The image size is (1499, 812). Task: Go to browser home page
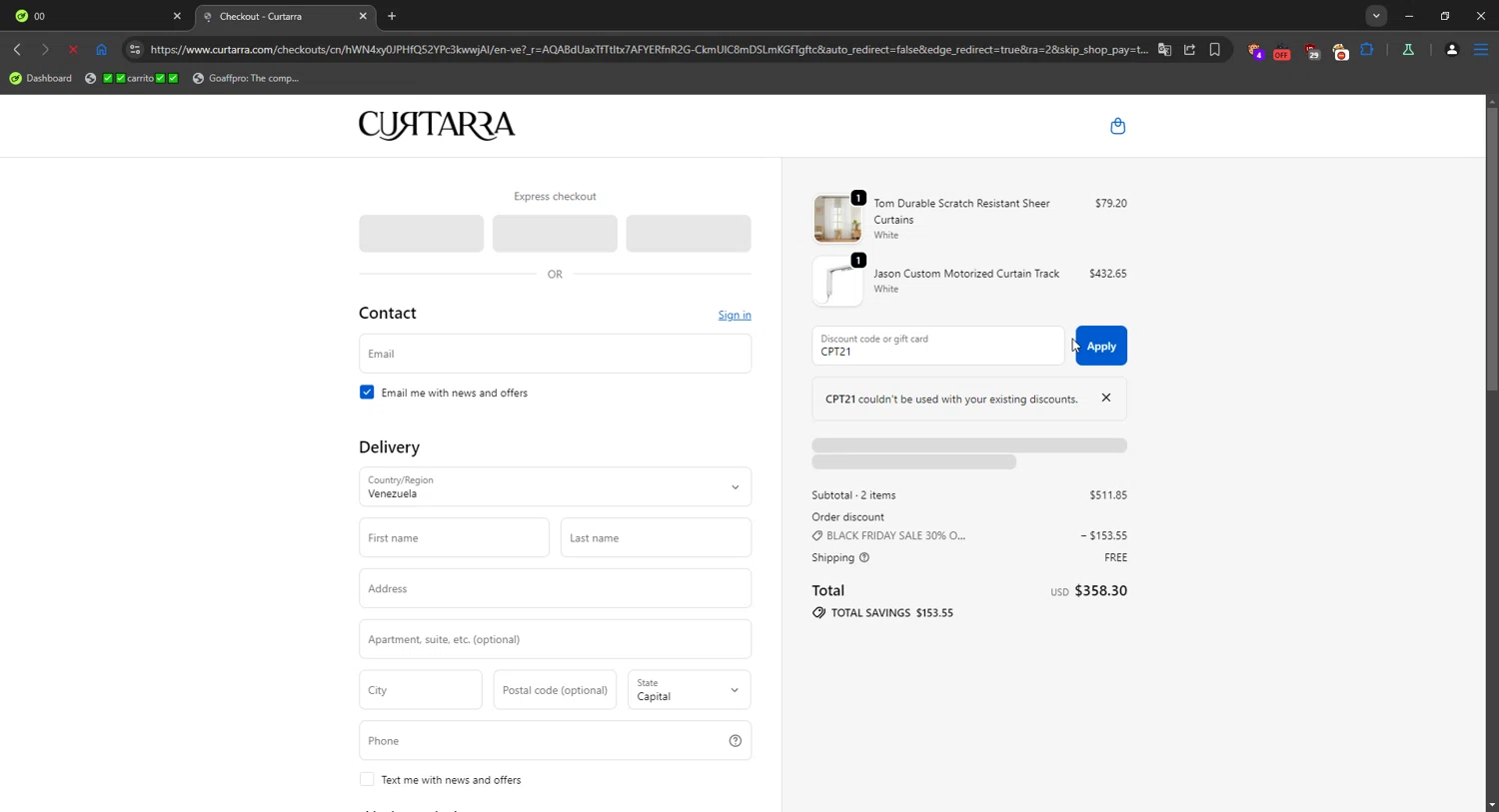point(101,49)
